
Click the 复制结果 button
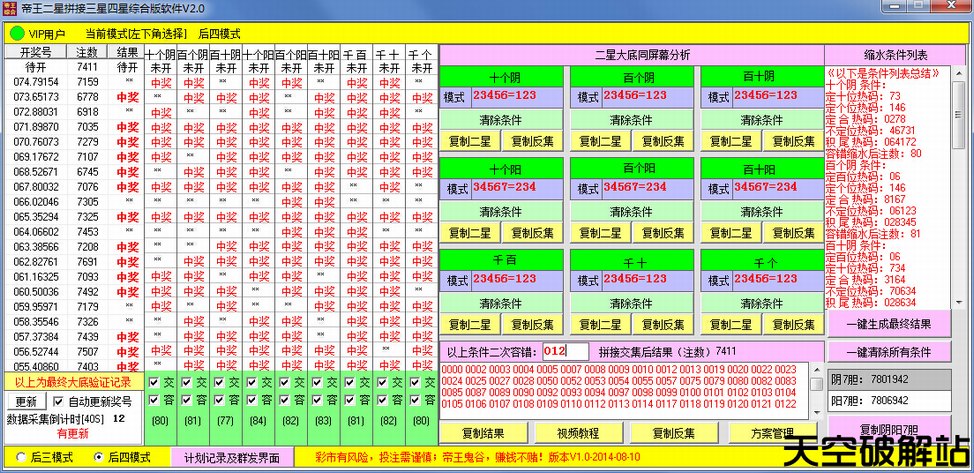pyautogui.click(x=484, y=433)
